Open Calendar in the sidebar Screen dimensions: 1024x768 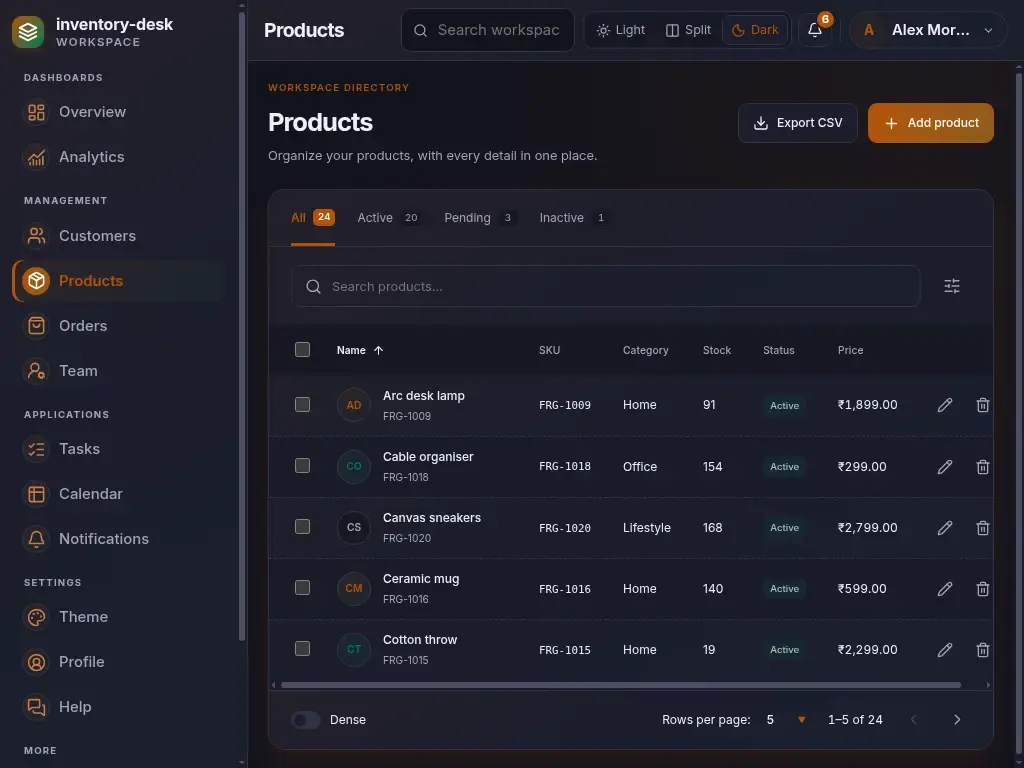click(120, 494)
